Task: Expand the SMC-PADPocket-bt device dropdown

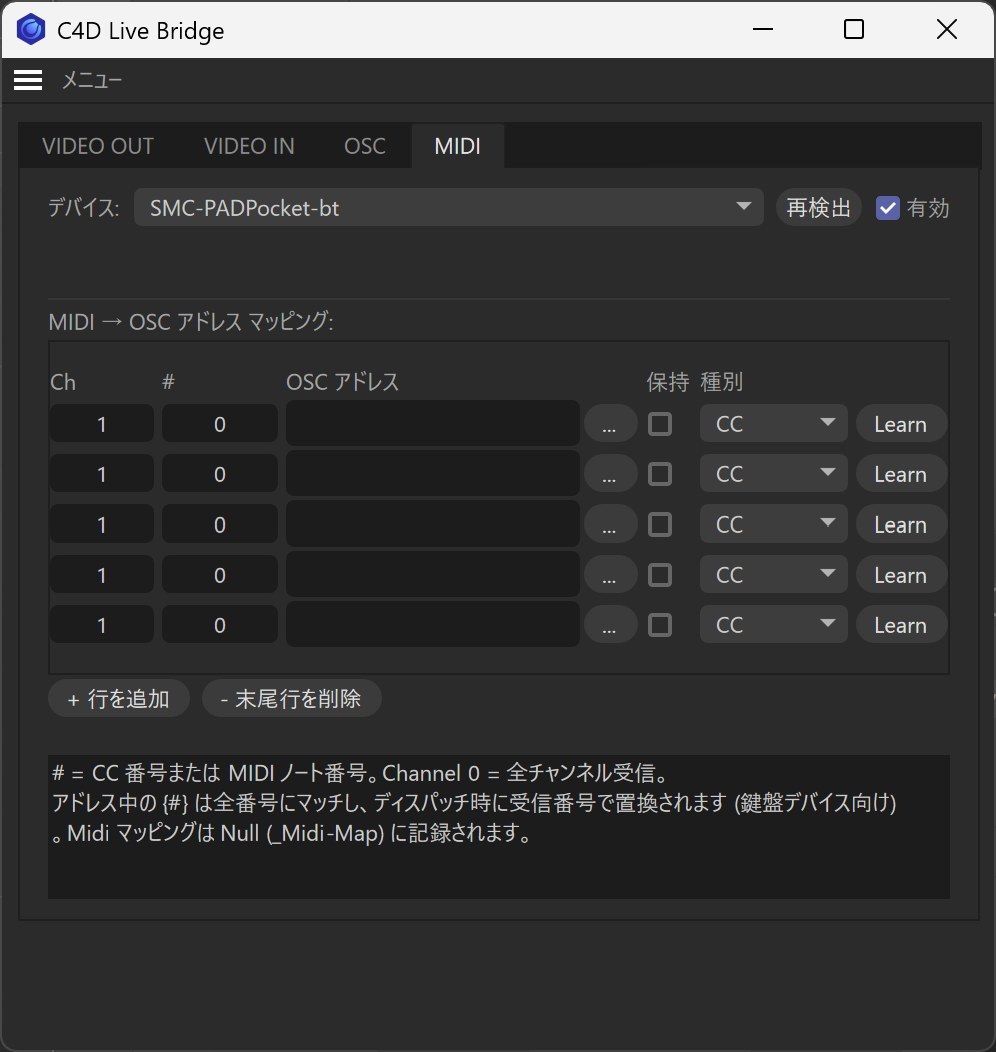Action: (x=449, y=207)
